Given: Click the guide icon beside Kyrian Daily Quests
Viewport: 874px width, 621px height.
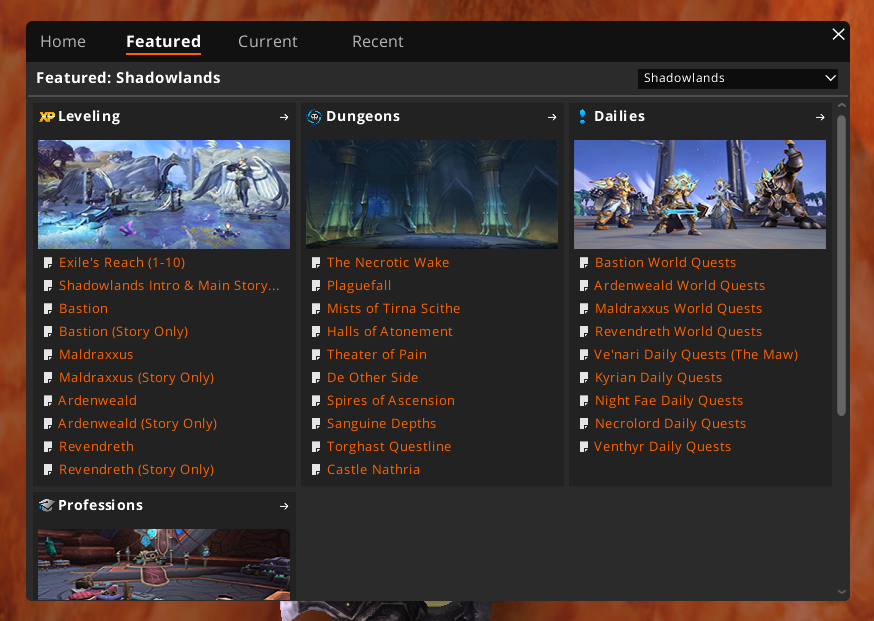Looking at the screenshot, I should (x=584, y=377).
